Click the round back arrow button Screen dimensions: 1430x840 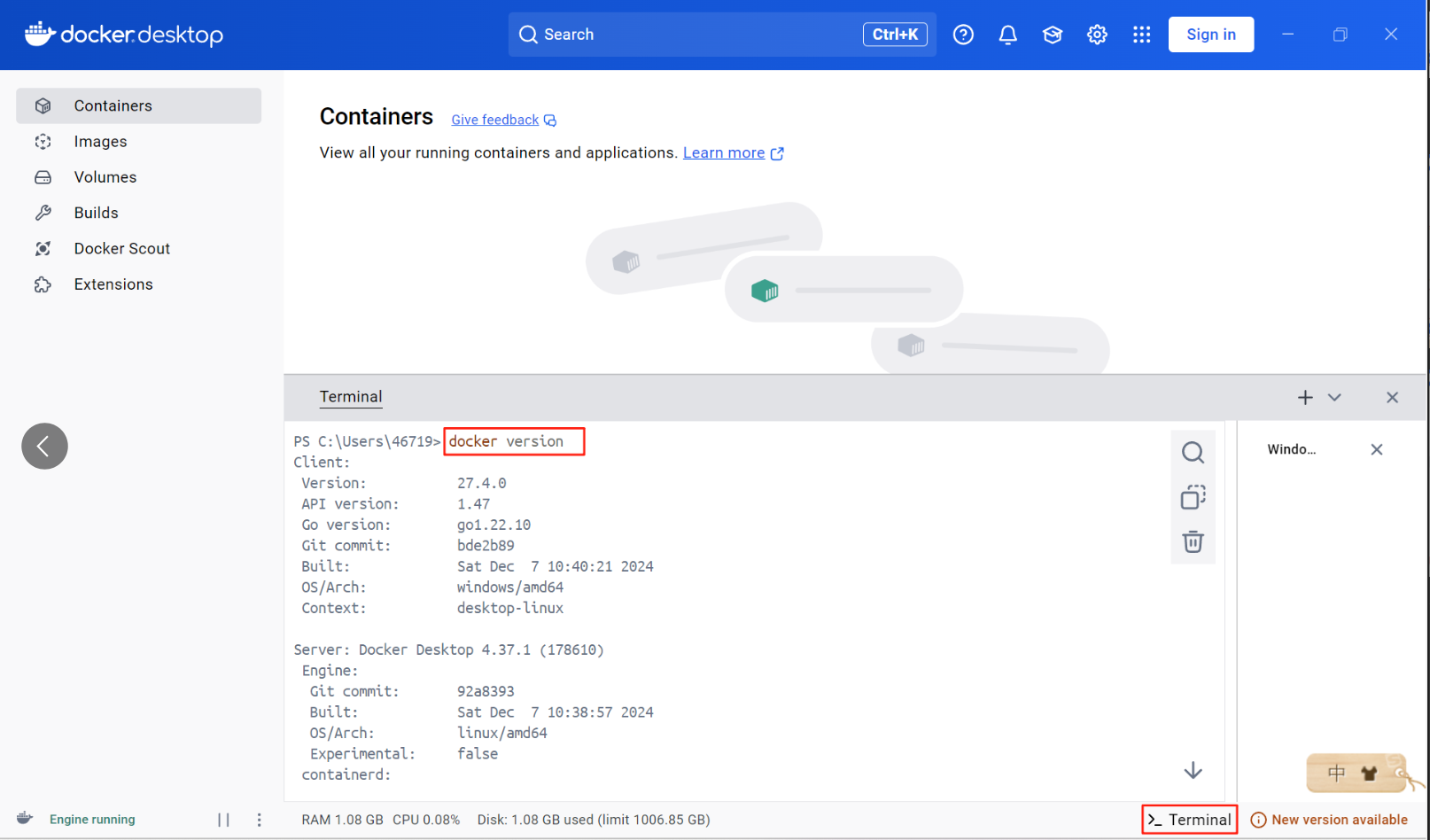(44, 446)
